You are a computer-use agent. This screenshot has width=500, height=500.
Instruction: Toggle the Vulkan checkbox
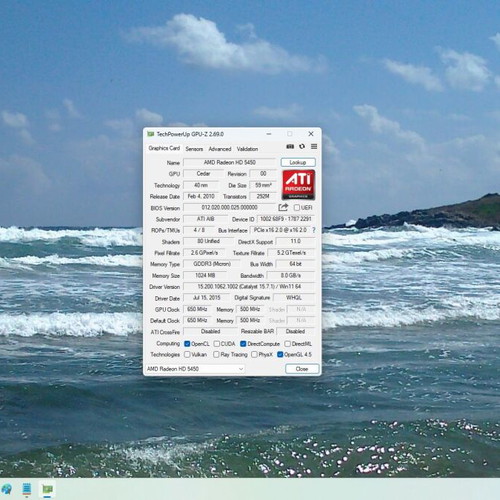(x=187, y=354)
